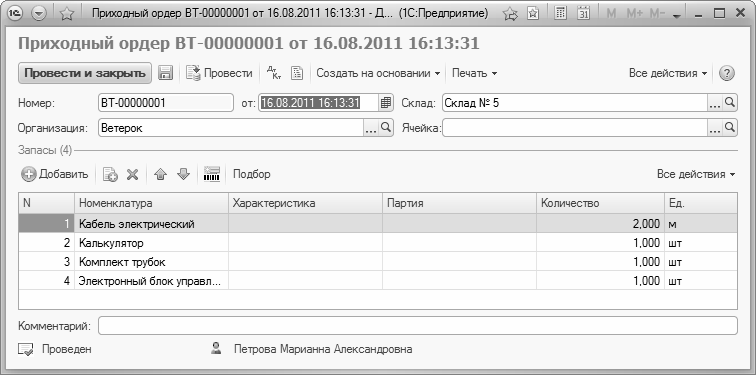The image size is (756, 375).
Task: Click the barcode scanner icon
Action: 212,174
